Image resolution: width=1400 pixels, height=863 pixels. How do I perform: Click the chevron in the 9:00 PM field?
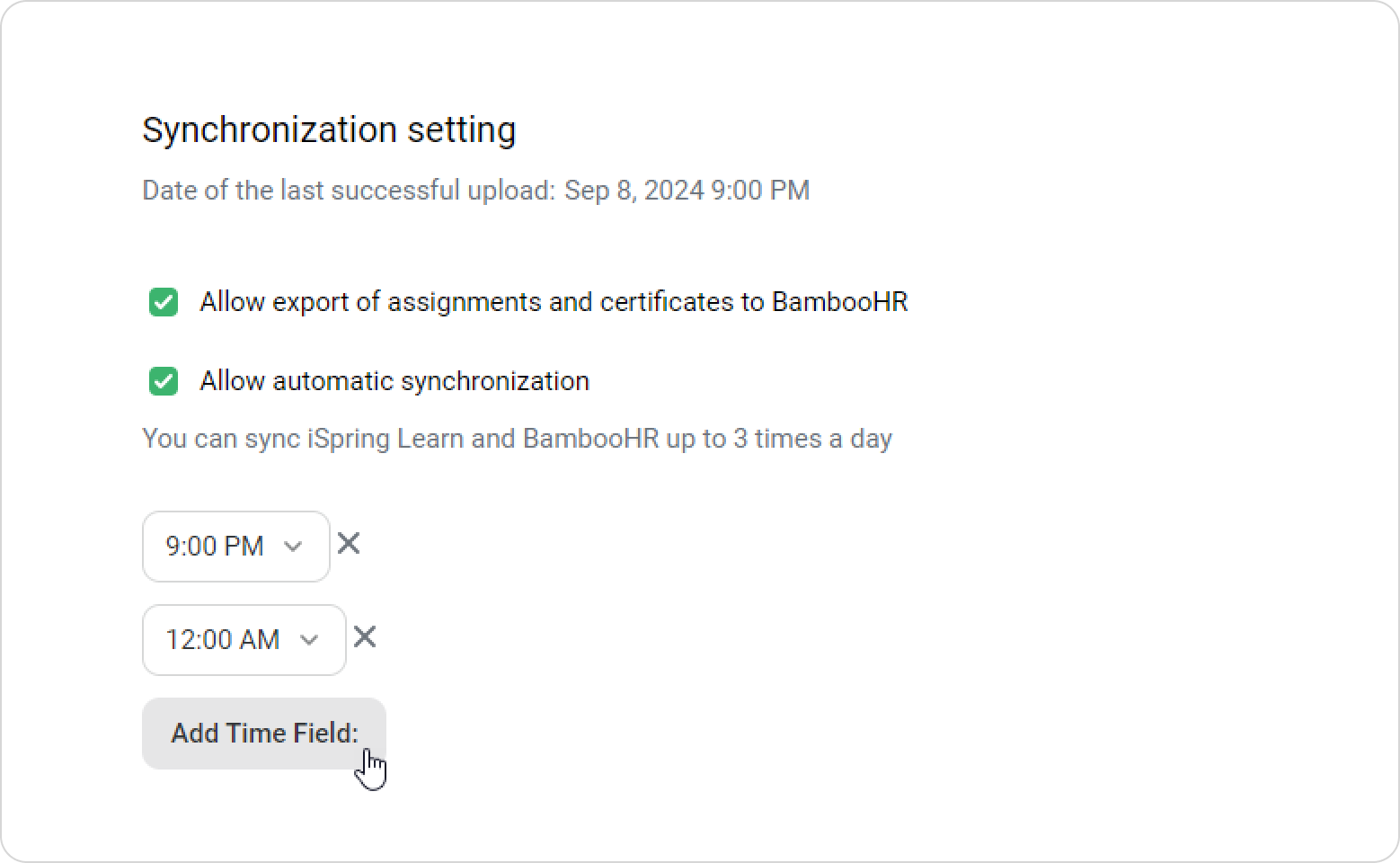[293, 547]
